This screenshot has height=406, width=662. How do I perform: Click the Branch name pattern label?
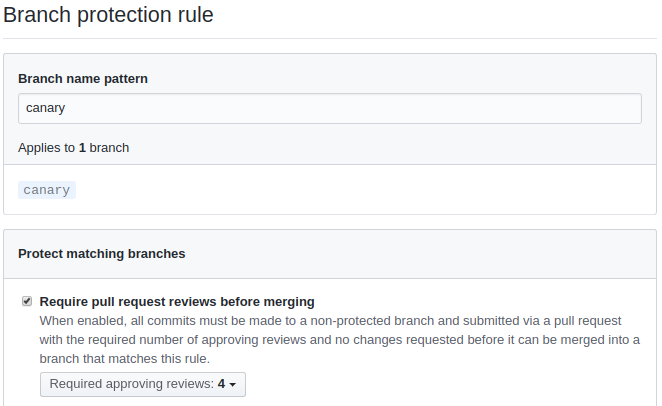[83, 78]
